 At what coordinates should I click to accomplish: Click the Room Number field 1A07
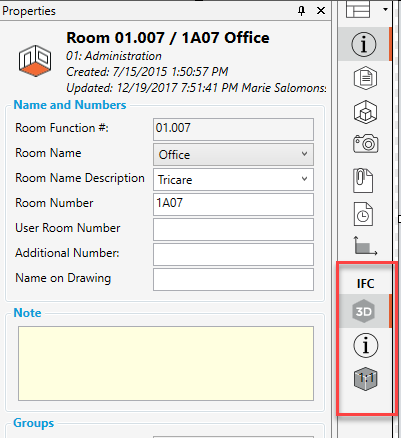[233, 204]
